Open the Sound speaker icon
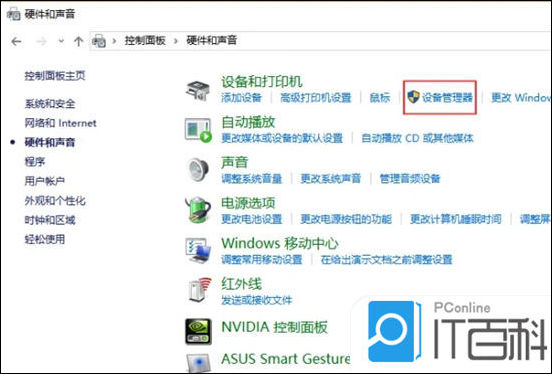The height and width of the screenshot is (374, 552). pyautogui.click(x=197, y=170)
